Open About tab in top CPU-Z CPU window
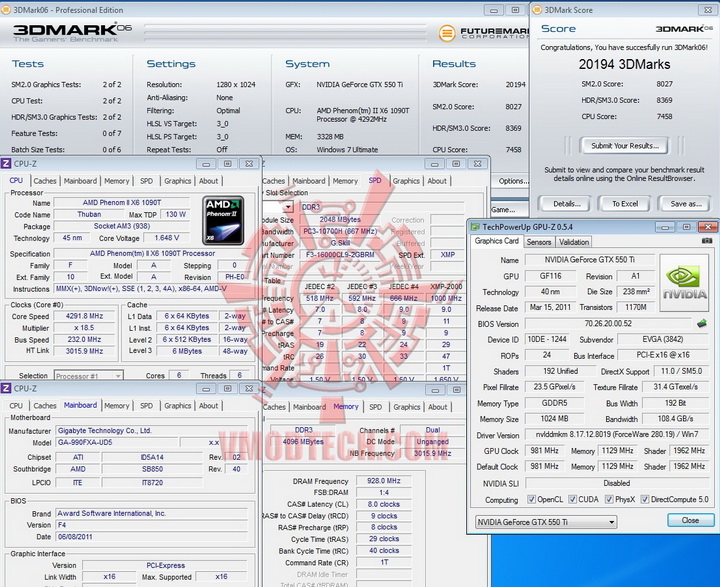The image size is (720, 587). point(208,181)
